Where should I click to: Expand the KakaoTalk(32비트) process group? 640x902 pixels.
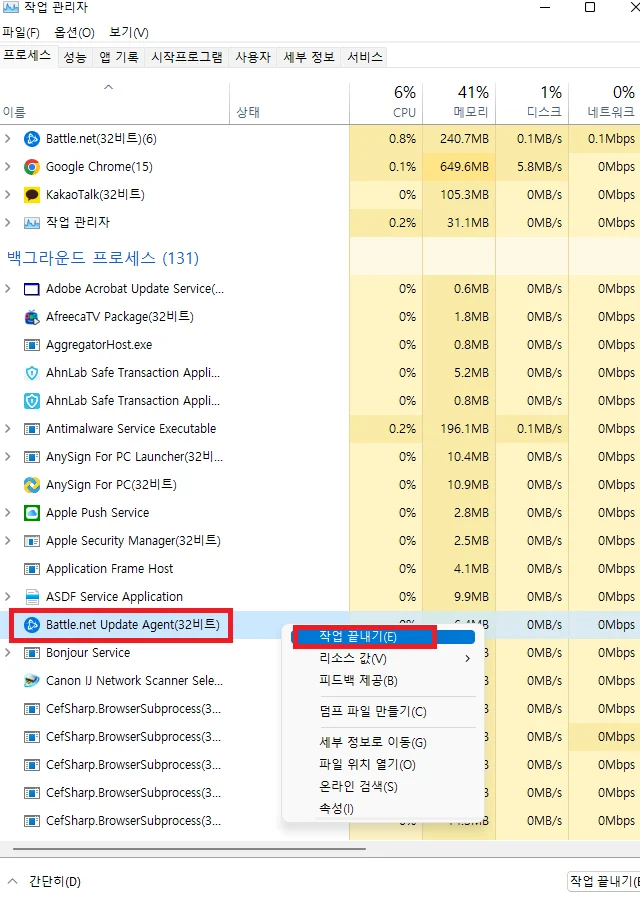tap(8, 194)
